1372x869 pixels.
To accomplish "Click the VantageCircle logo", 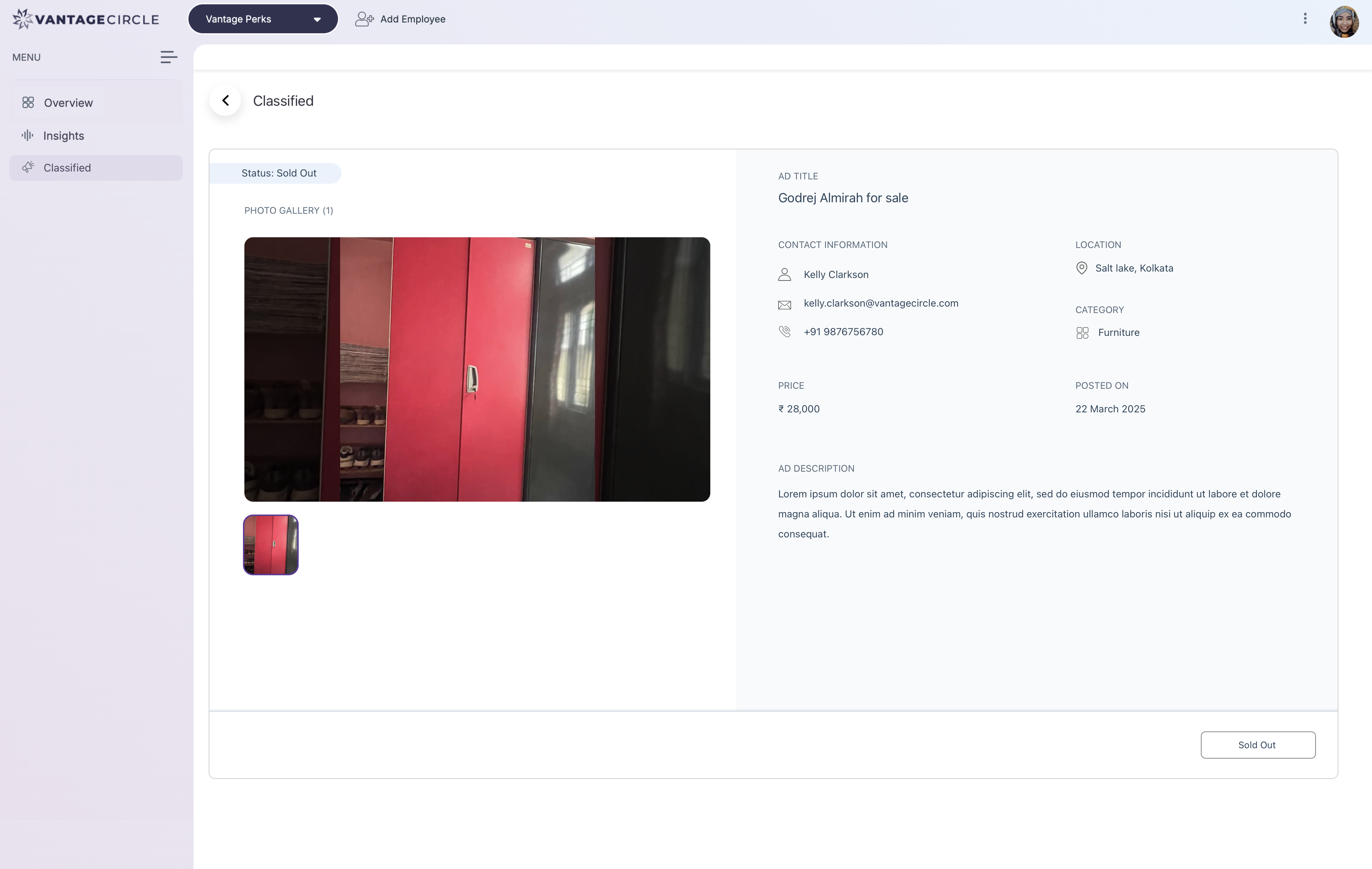I will 86,19.
